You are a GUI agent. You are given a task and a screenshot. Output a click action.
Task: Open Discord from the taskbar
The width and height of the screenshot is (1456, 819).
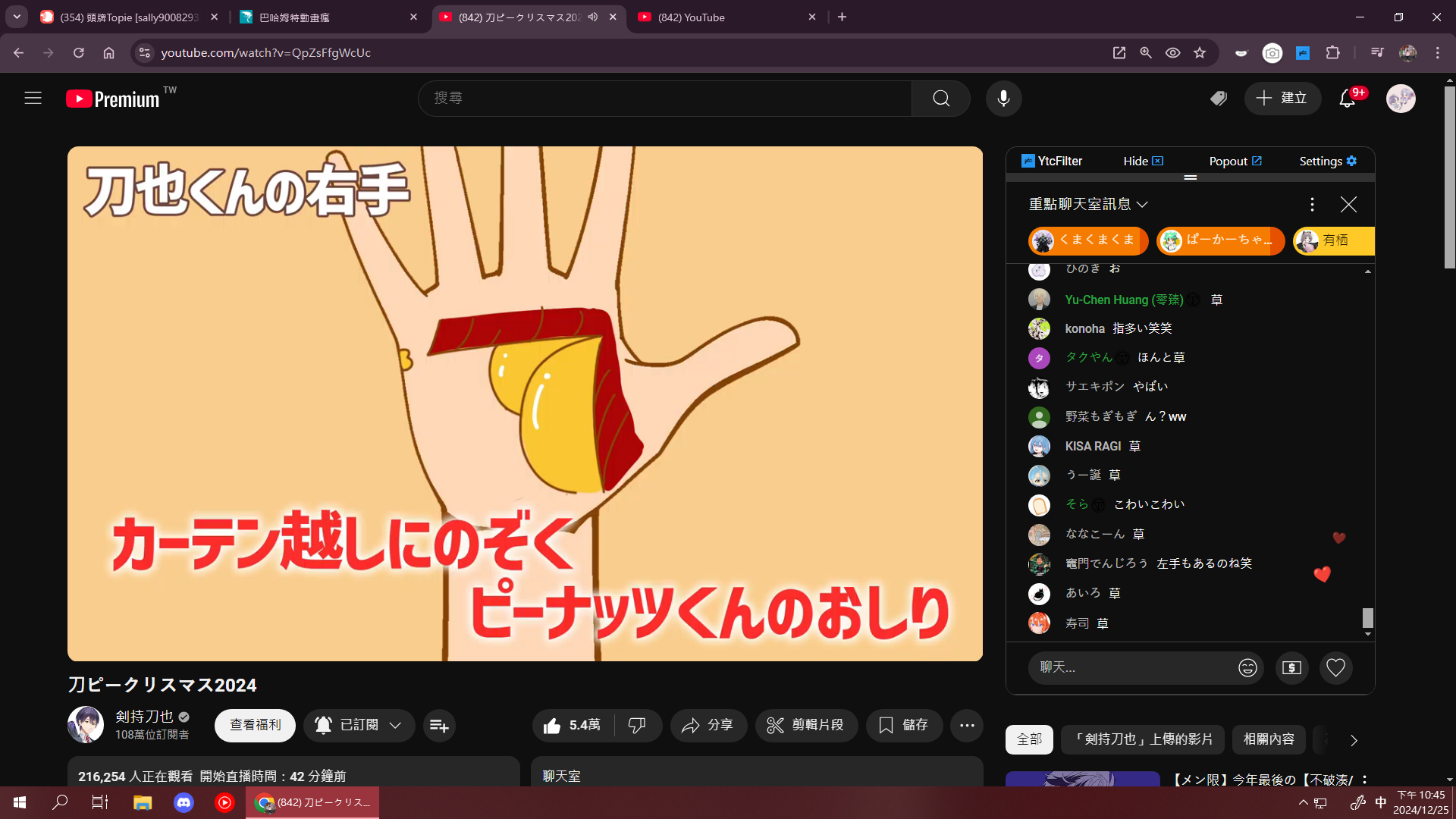[184, 802]
